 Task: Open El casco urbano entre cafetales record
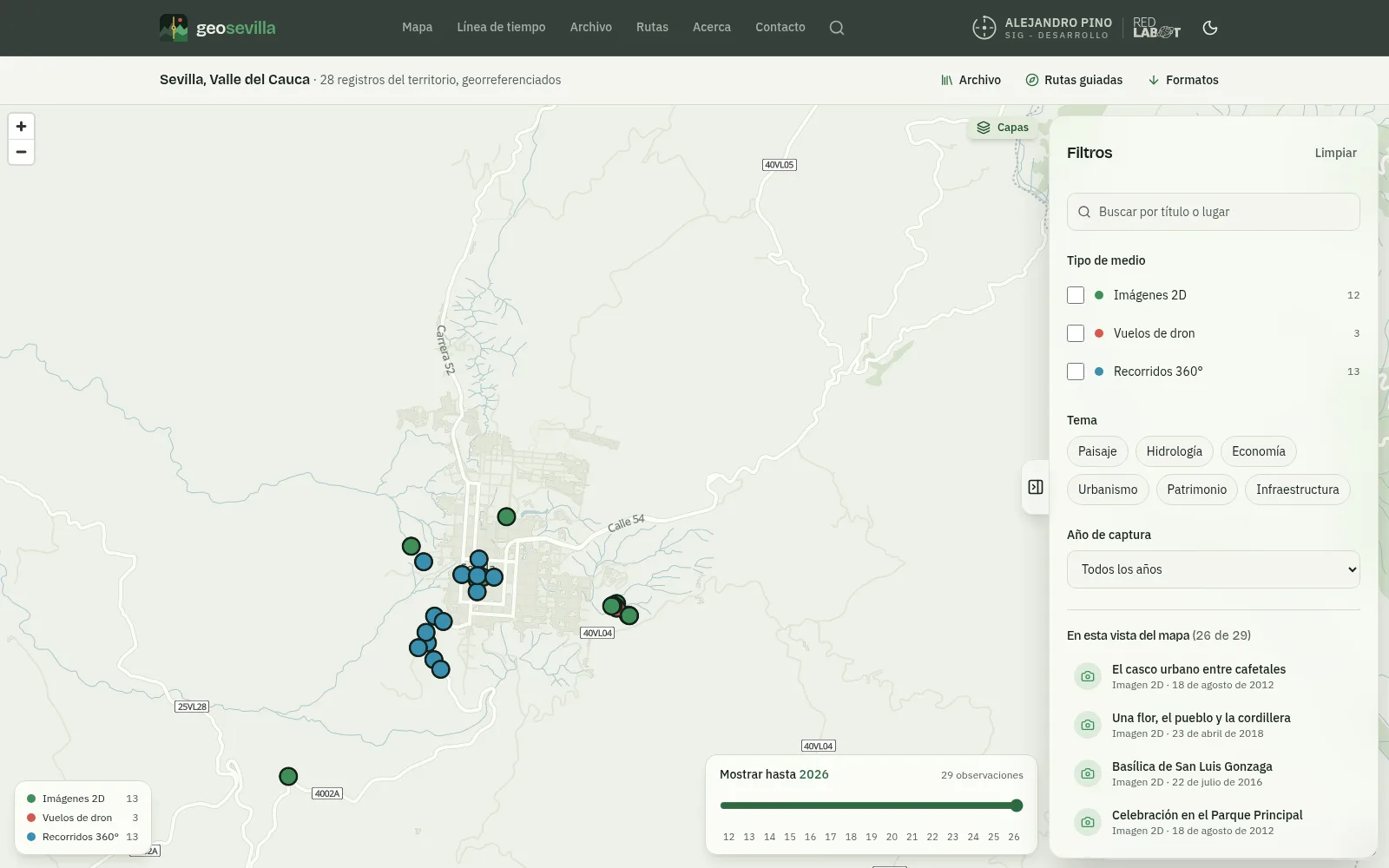tap(1214, 676)
